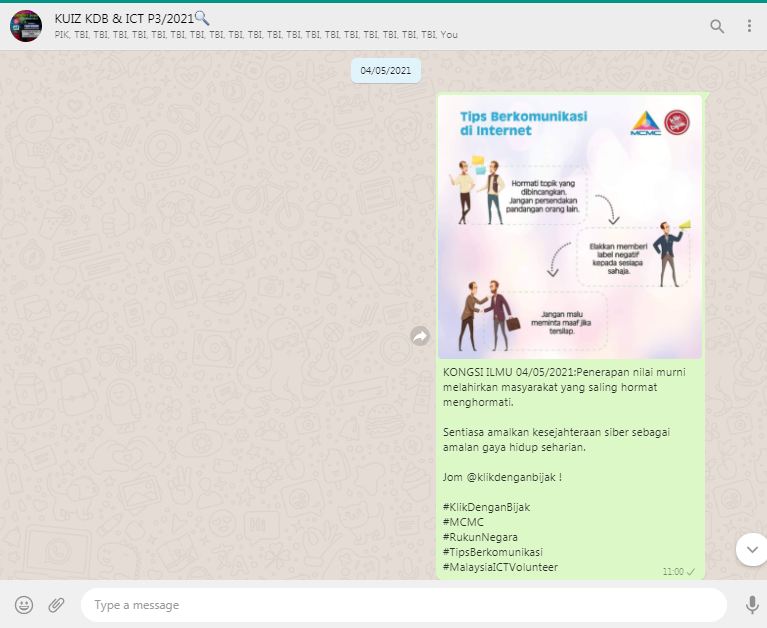Open the three-dot chat menu
The image size is (767, 628).
[749, 26]
